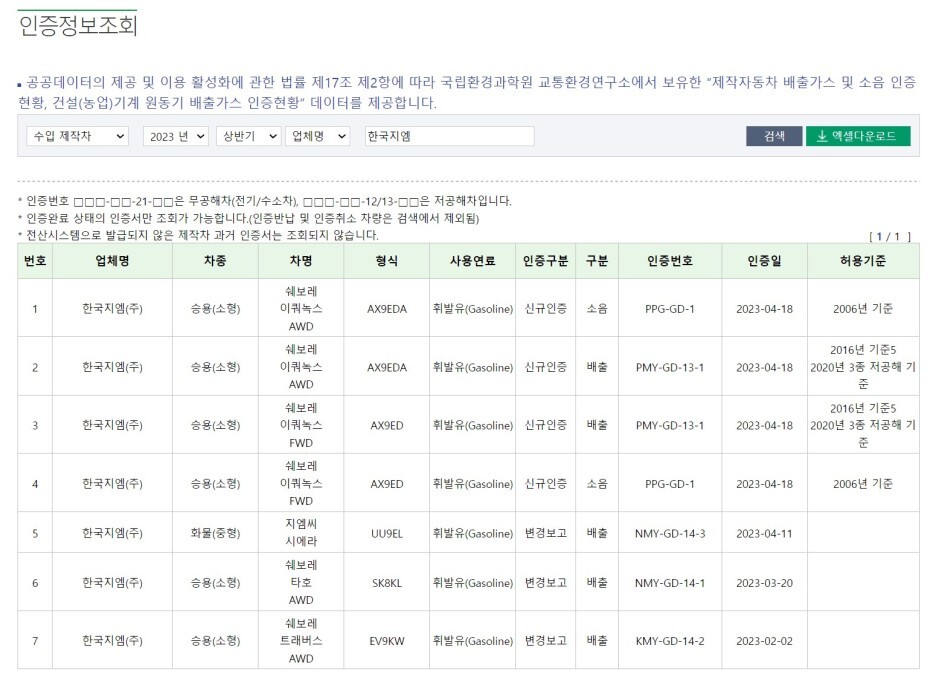
Task: Click the 인증구분 column header
Action: [546, 261]
